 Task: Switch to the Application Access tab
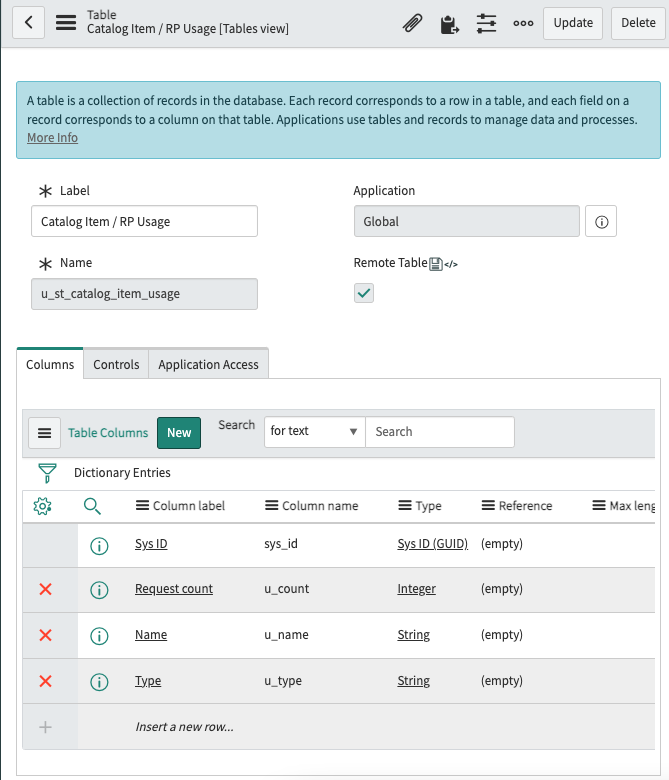point(208,365)
